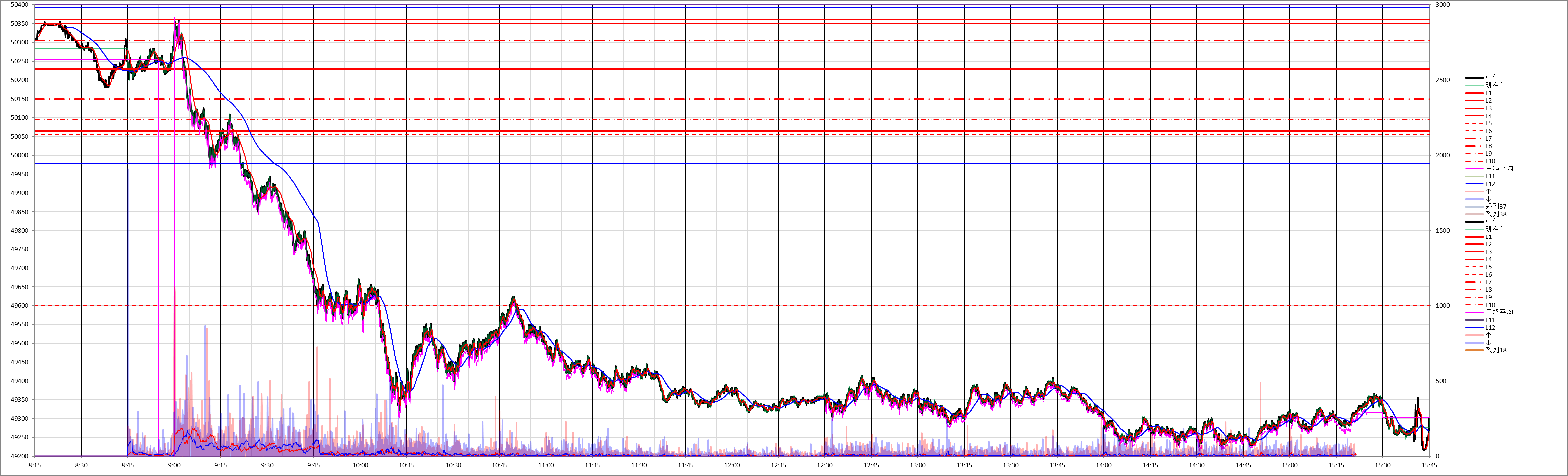Click the 12:30 time axis label
The width and height of the screenshot is (1568, 476).
(825, 466)
